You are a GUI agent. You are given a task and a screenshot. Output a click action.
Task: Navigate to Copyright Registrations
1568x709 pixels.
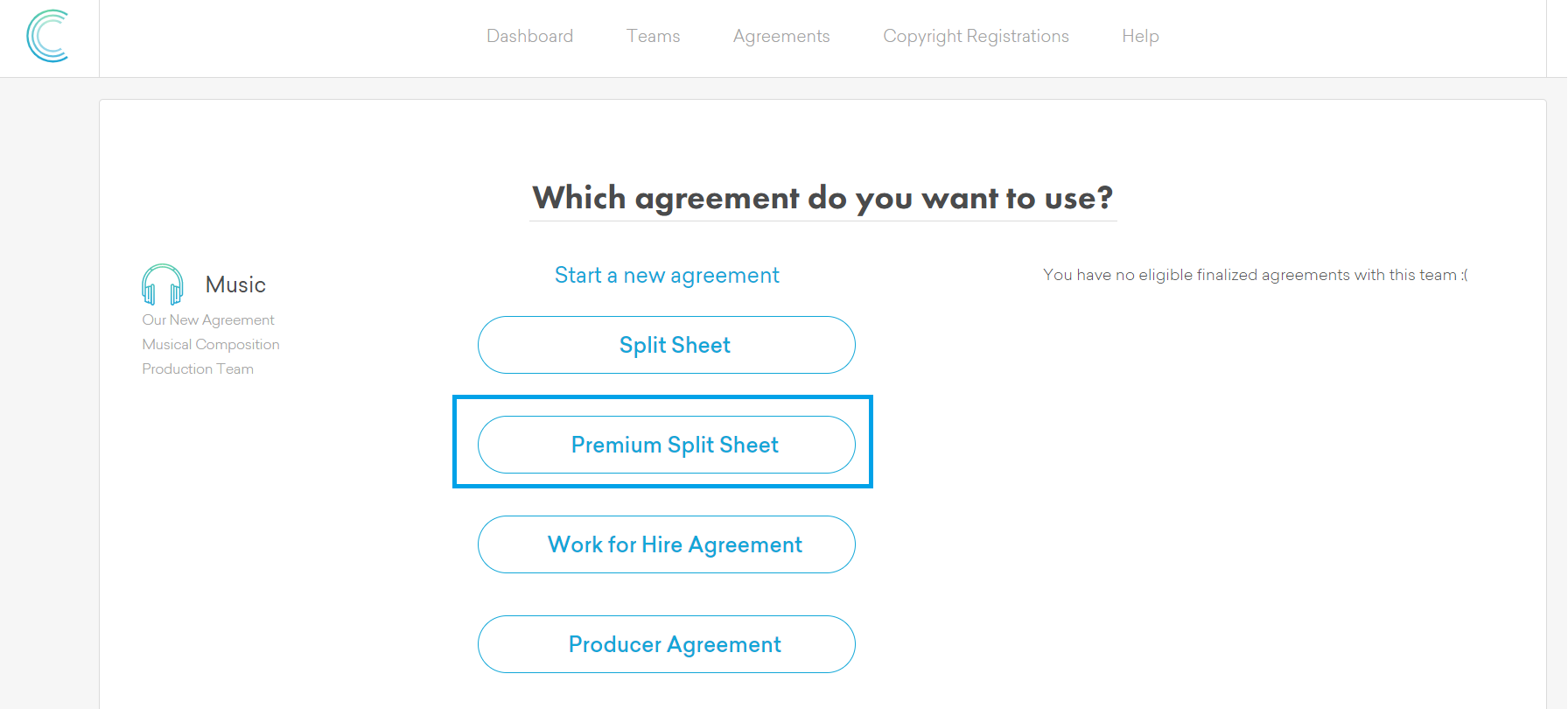coord(976,36)
